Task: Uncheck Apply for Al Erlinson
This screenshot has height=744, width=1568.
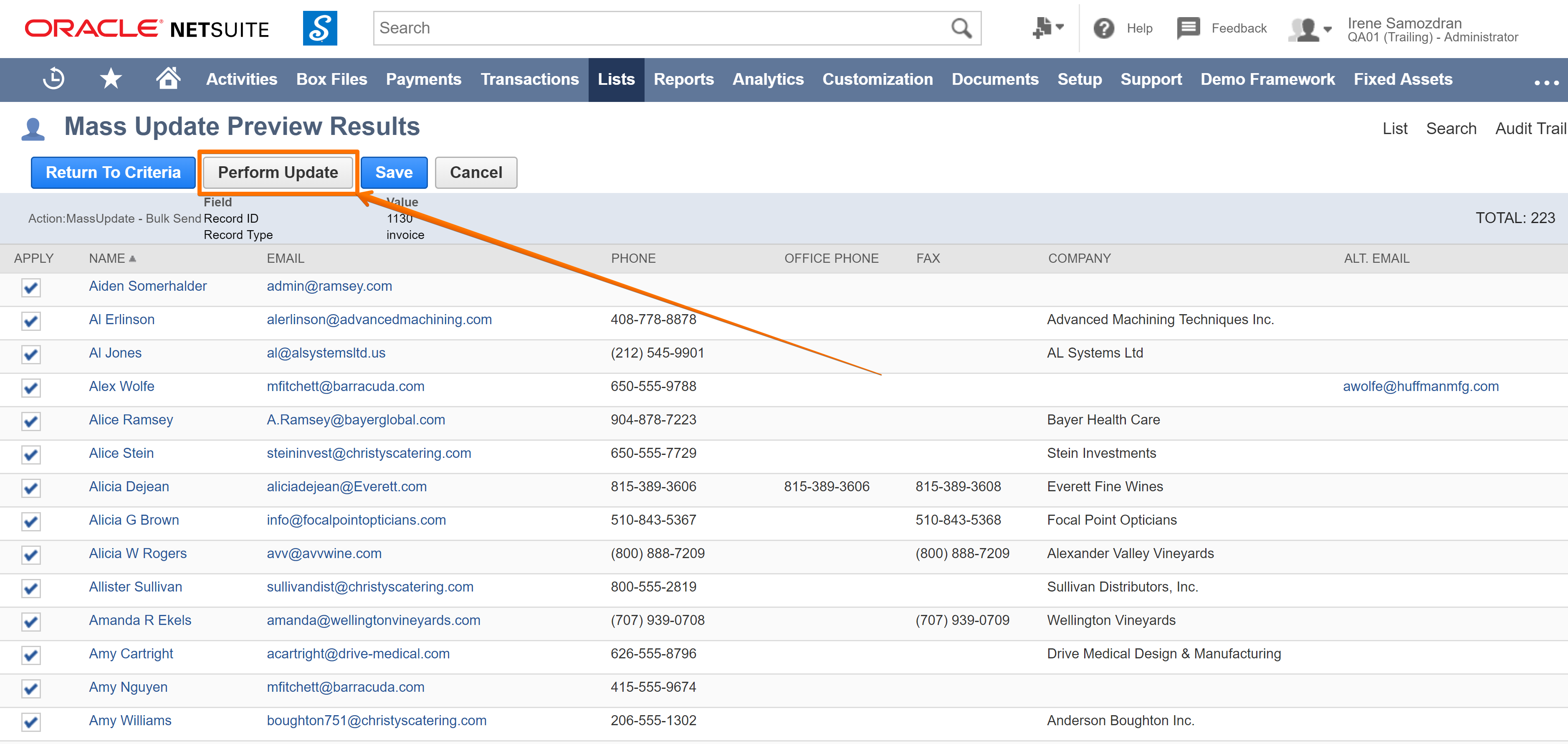Action: [x=31, y=321]
